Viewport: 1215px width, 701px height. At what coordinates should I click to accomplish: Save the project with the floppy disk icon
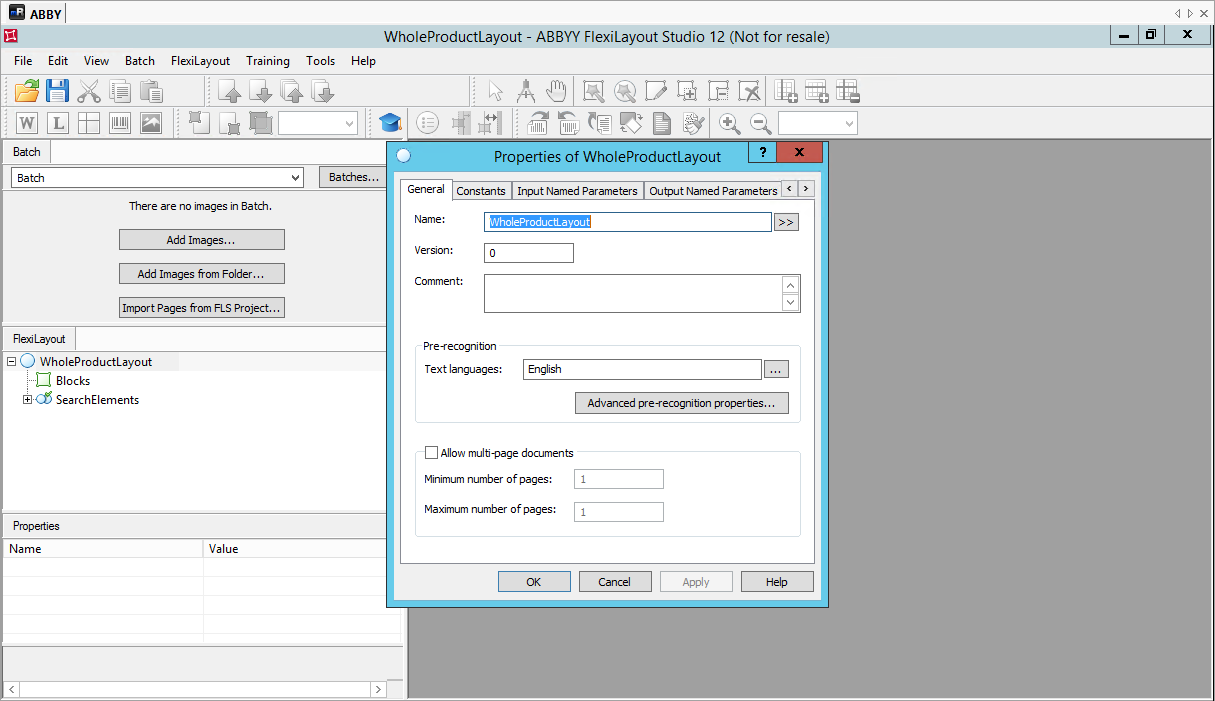click(58, 92)
